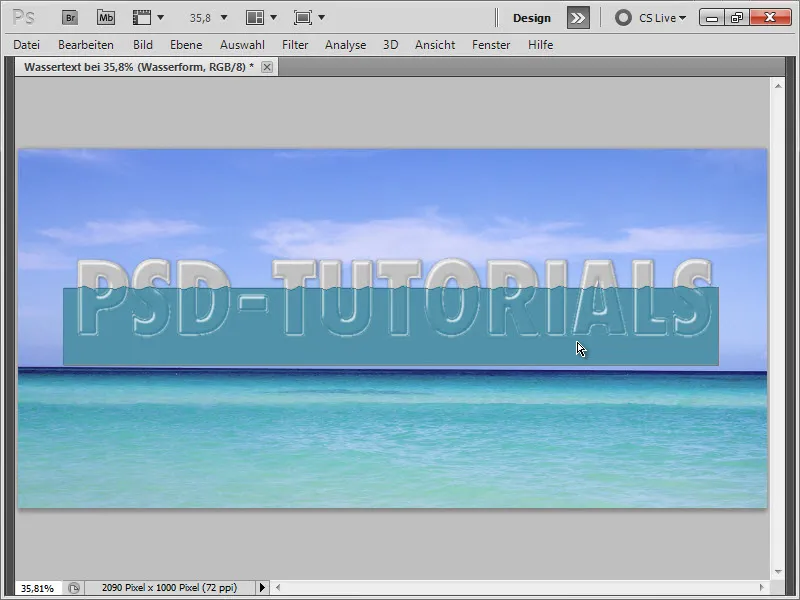Open the view extras dropdown arrow
The image size is (800, 600).
[x=161, y=18]
